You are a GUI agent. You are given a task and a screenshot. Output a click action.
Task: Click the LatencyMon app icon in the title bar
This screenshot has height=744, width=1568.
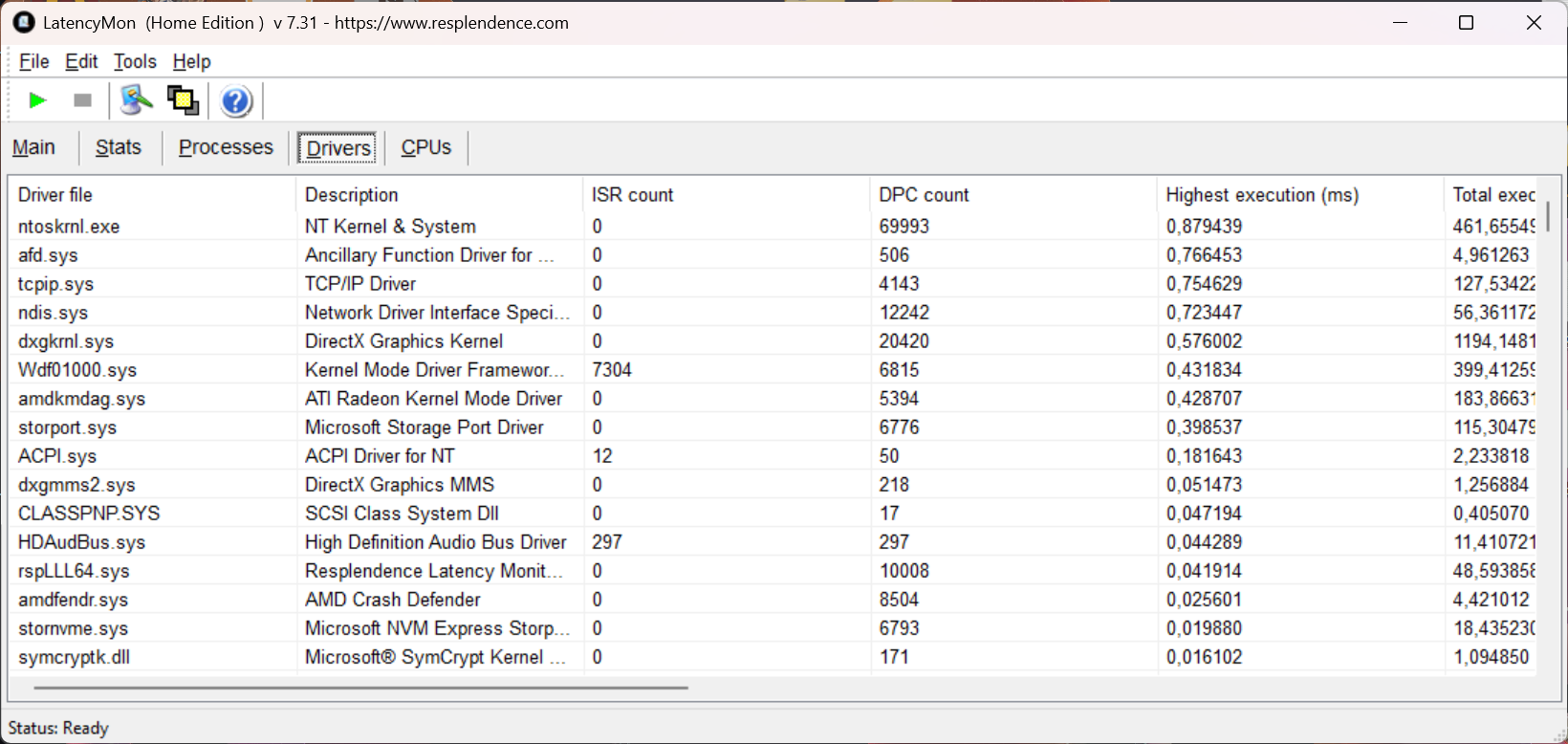tap(24, 22)
